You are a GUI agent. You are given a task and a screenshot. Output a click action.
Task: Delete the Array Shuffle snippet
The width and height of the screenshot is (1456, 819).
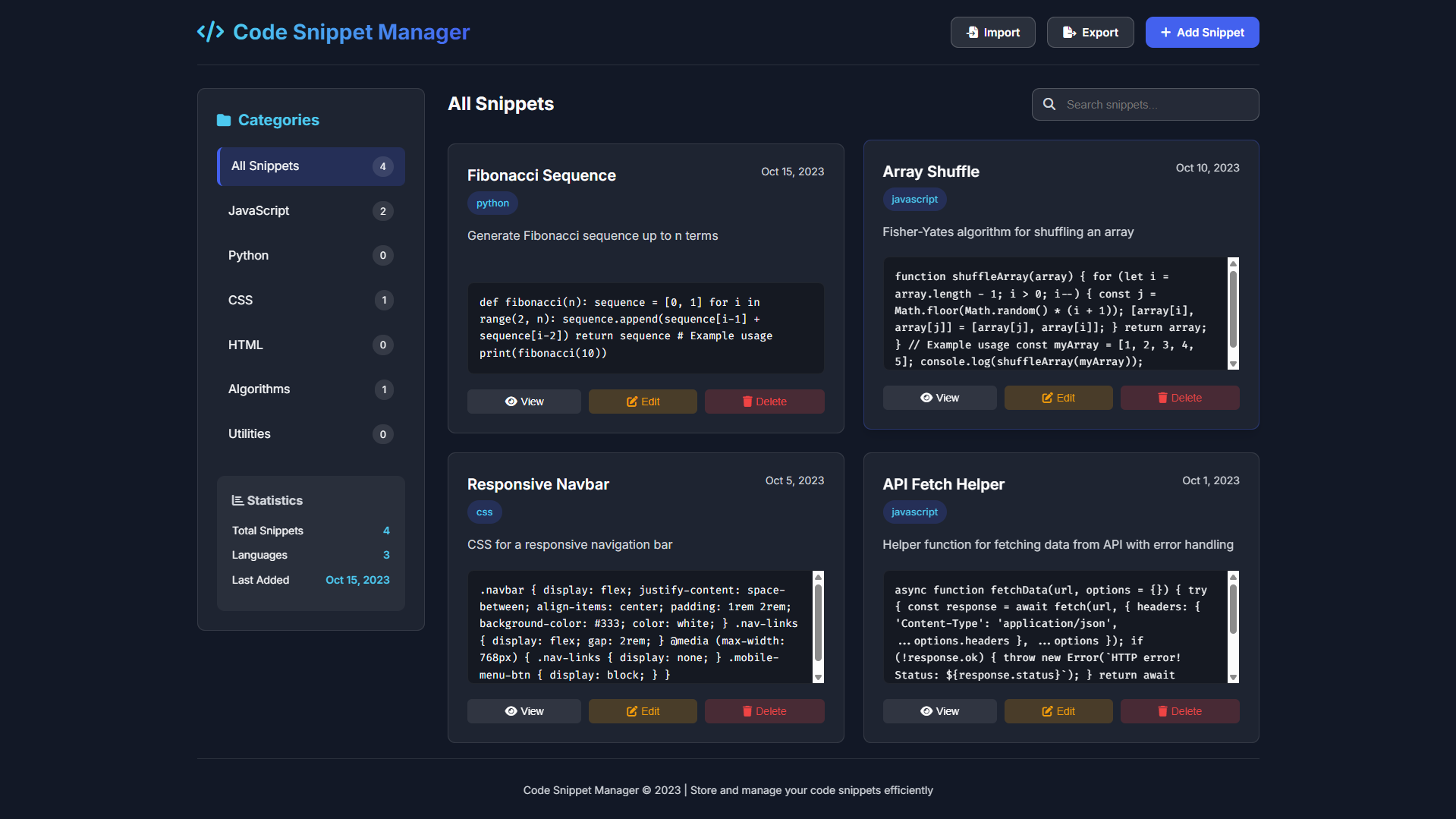point(1180,398)
